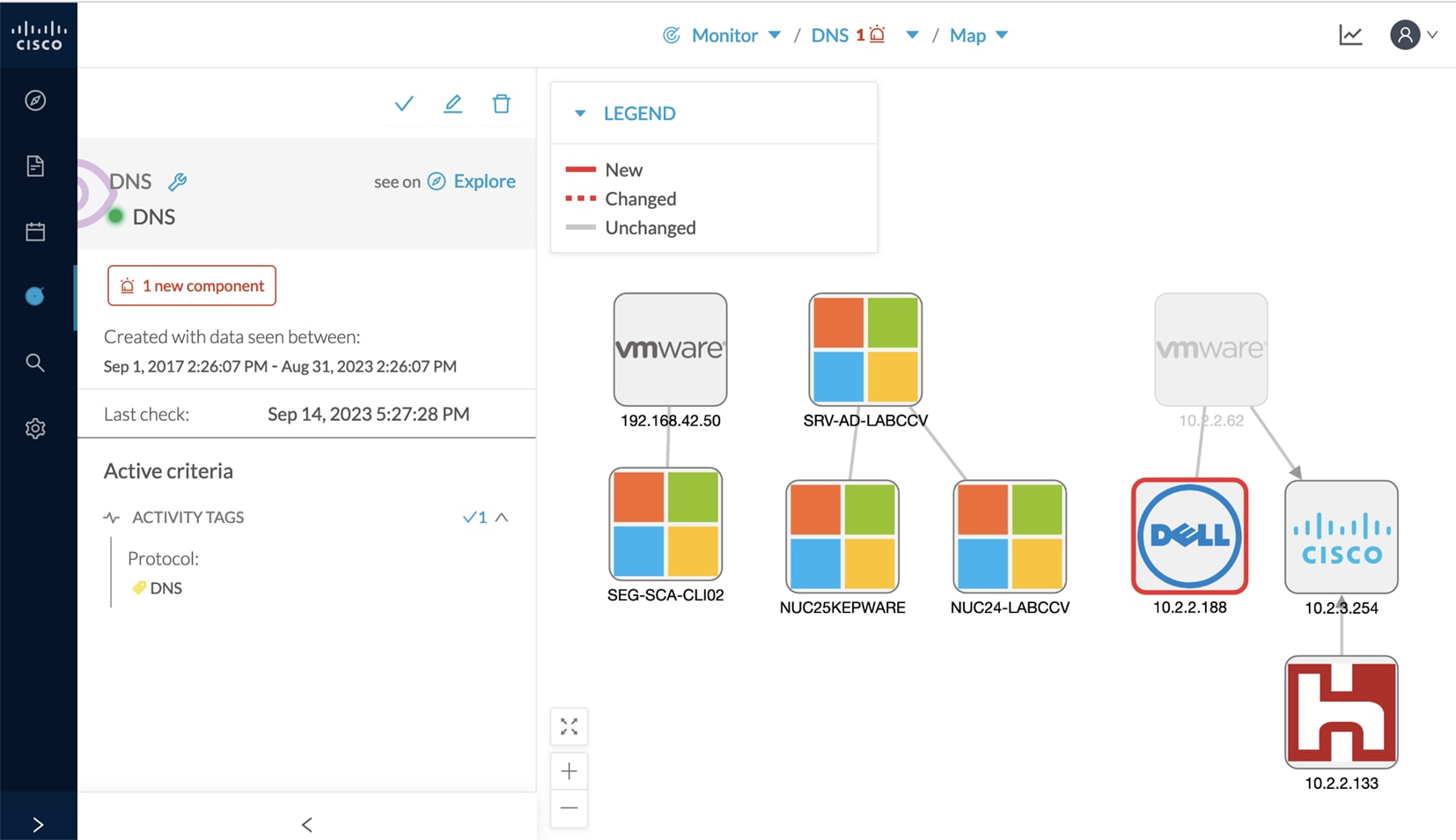The width and height of the screenshot is (1456, 840).
Task: Collapse the Legend panel
Action: (x=580, y=114)
